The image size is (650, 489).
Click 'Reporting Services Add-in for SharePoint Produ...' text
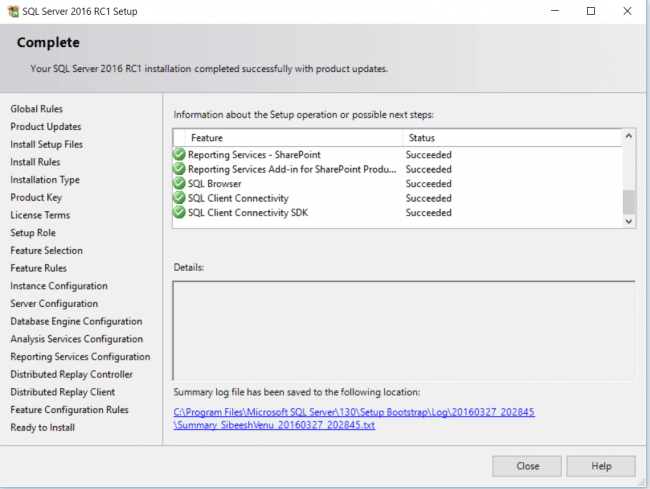(292, 169)
